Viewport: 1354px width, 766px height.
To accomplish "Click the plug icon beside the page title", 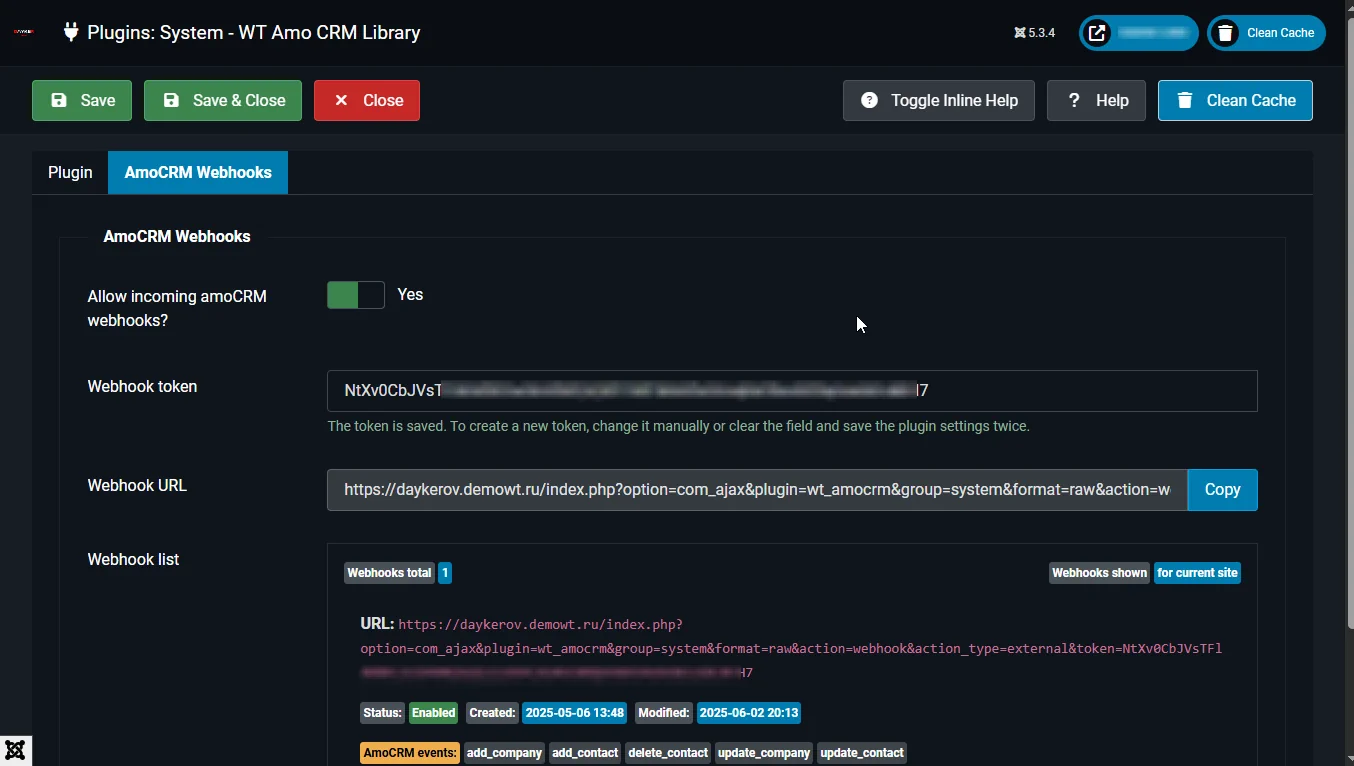I will click(70, 32).
